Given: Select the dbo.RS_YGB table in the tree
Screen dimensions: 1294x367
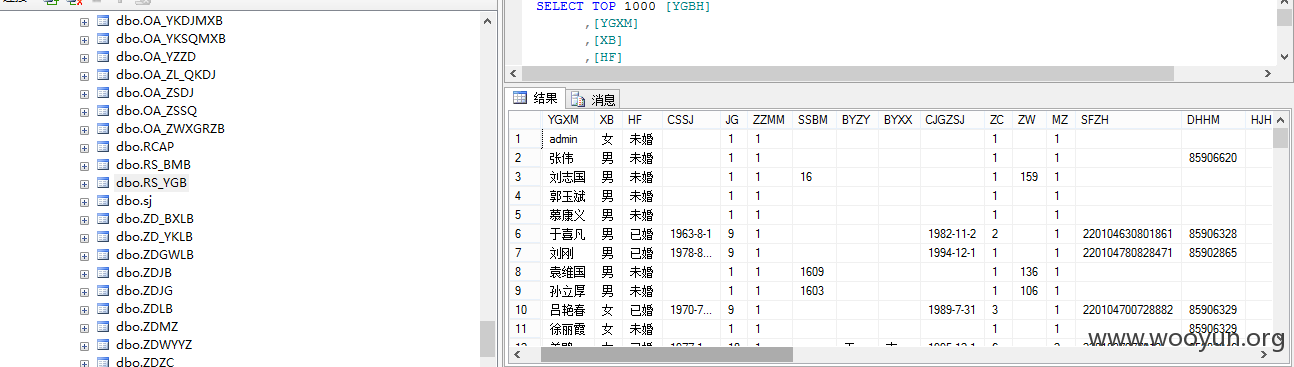Looking at the screenshot, I should pos(151,183).
